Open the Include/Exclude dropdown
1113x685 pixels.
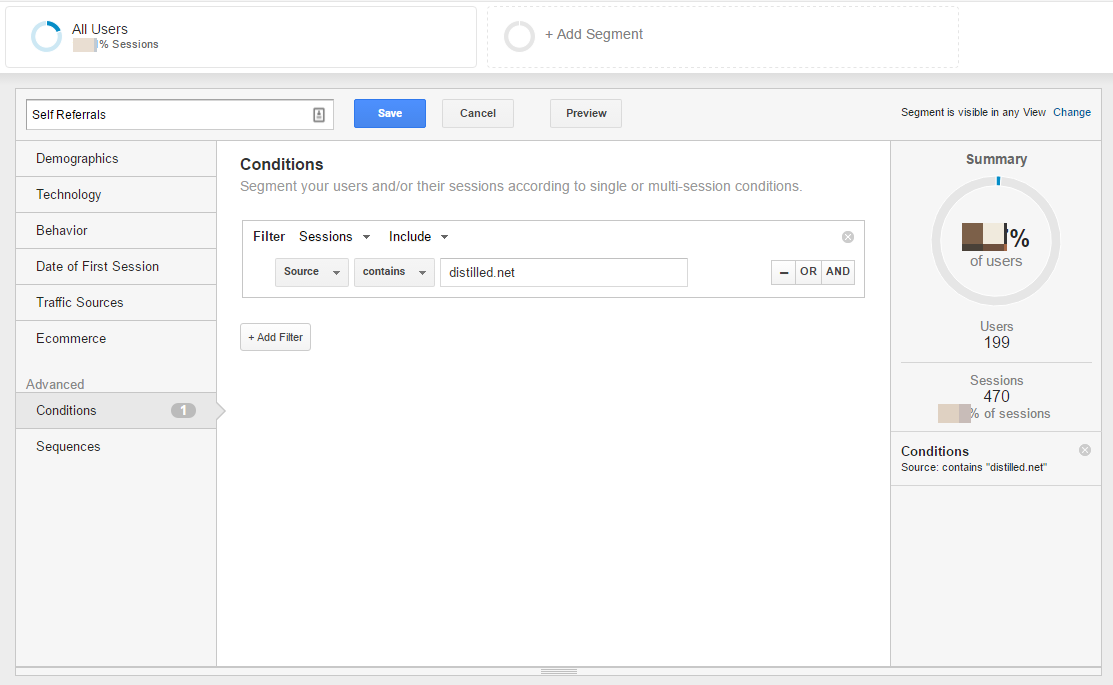pos(418,237)
